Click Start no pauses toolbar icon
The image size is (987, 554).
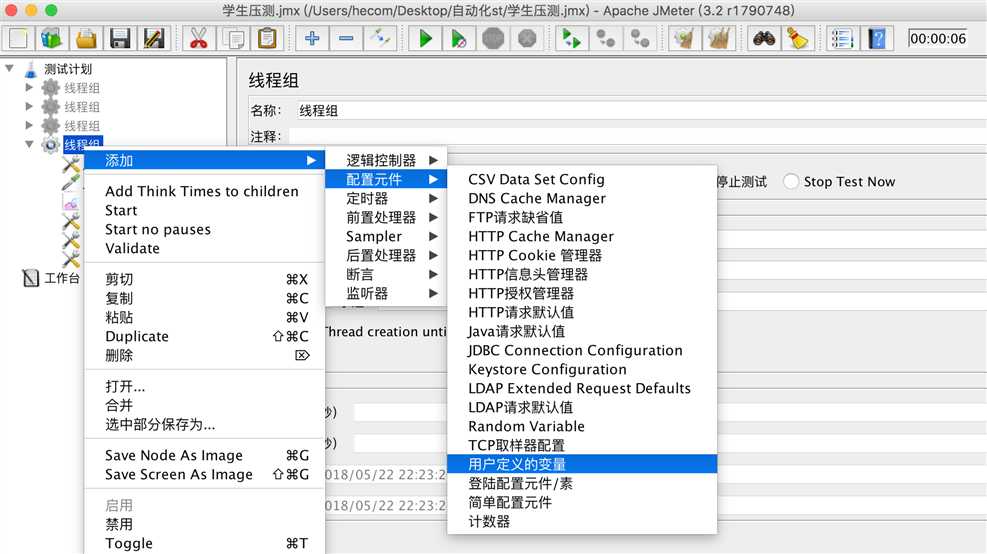pos(459,38)
